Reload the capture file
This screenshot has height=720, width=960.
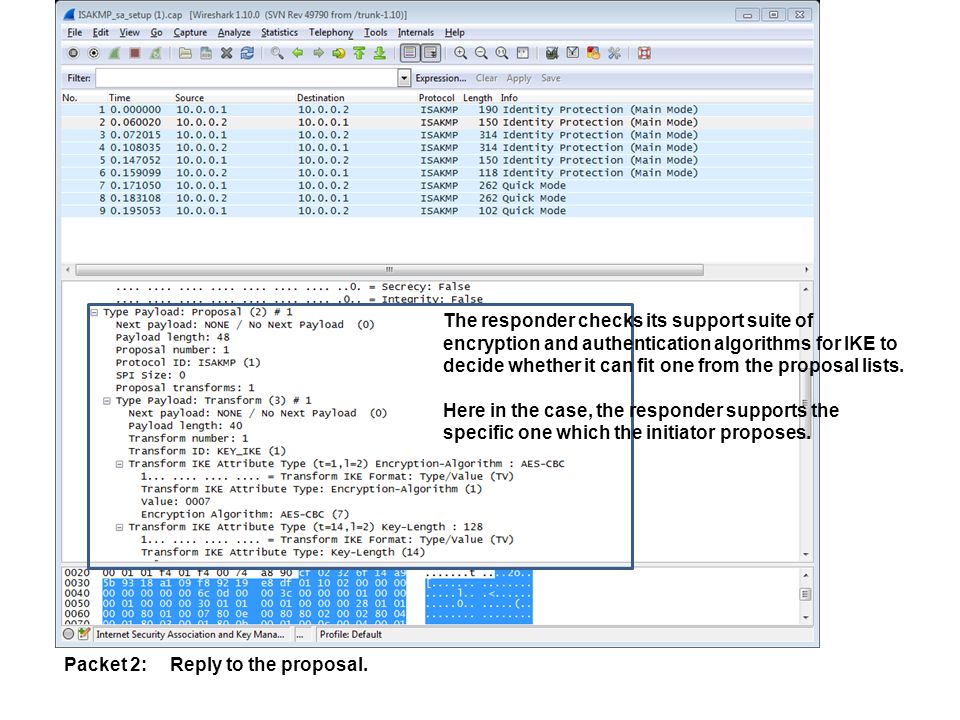(x=247, y=53)
